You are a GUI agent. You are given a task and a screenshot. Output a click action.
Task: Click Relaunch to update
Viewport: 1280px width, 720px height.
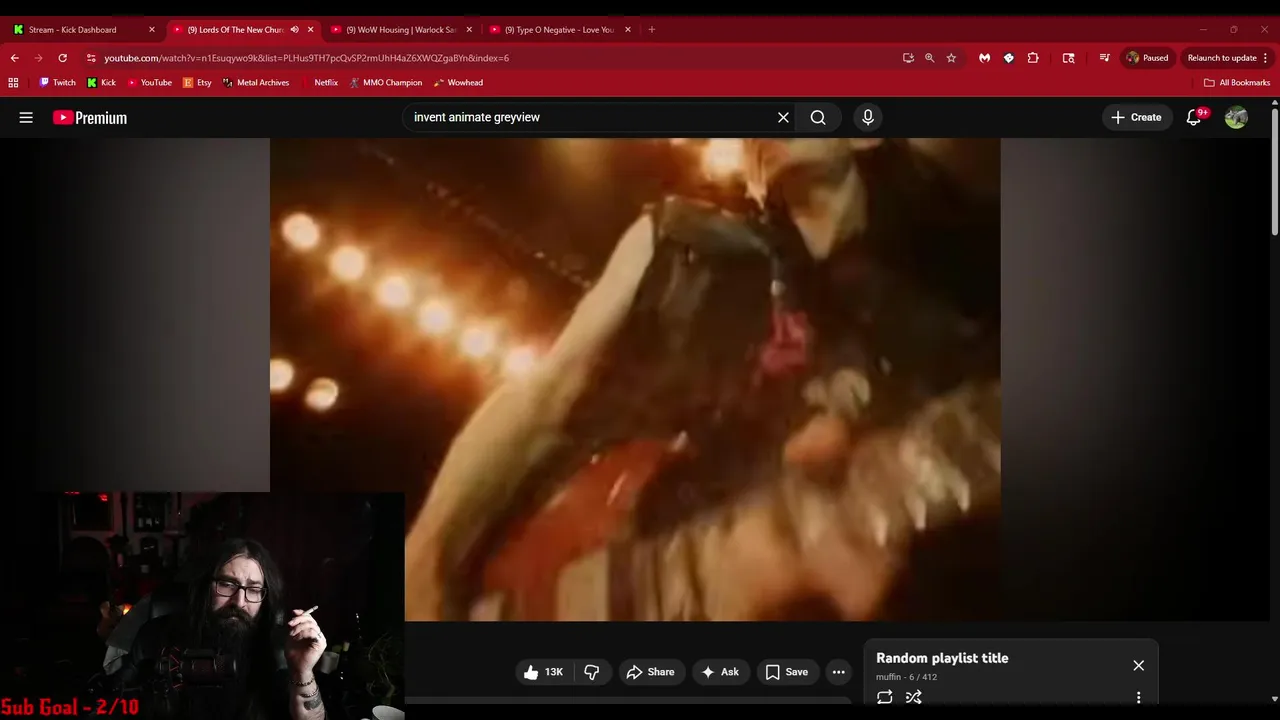click(1221, 58)
